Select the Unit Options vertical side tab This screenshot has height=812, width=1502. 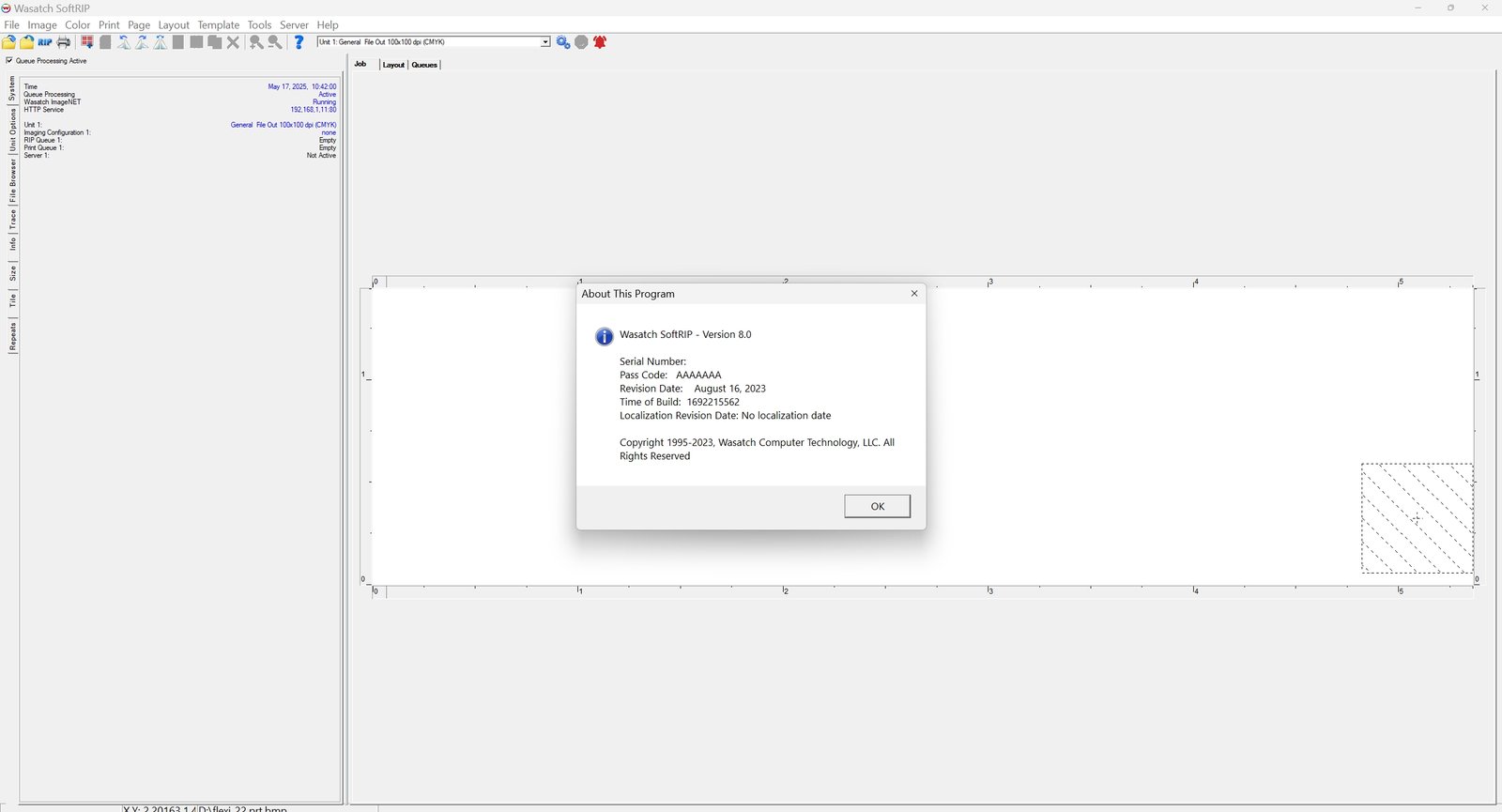pyautogui.click(x=12, y=130)
